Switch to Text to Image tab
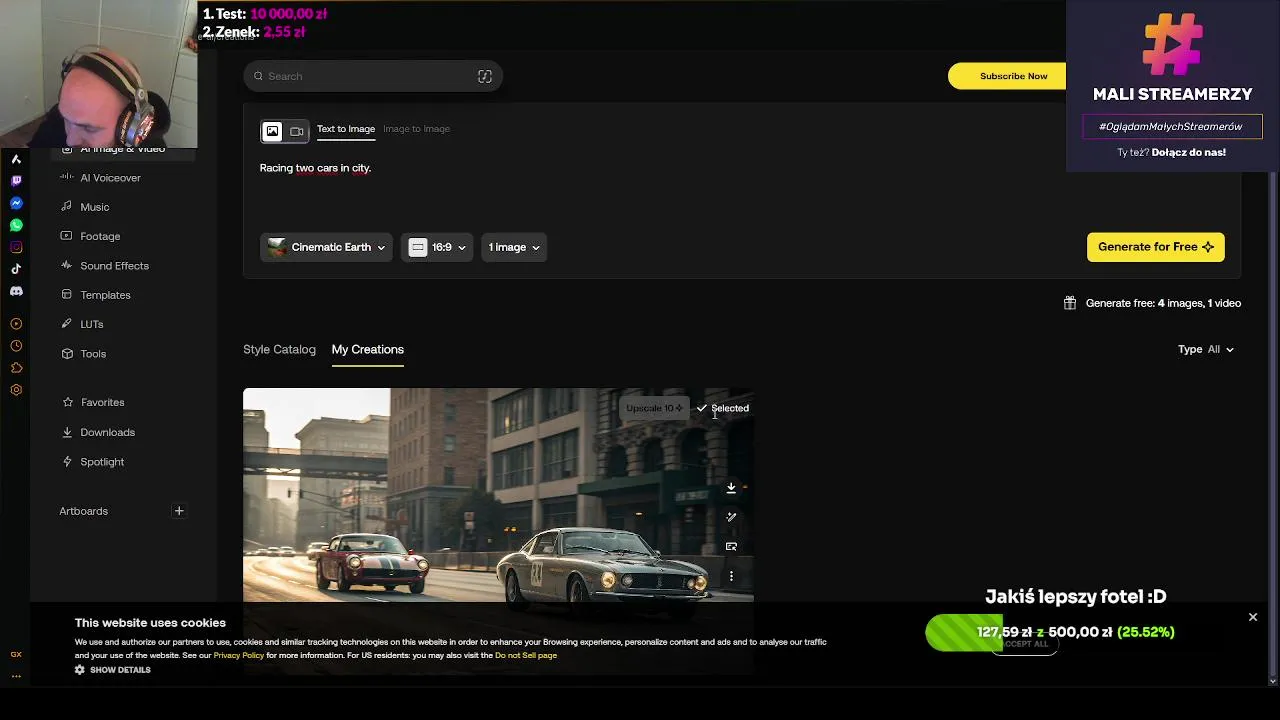The image size is (1280, 720). pos(346,129)
